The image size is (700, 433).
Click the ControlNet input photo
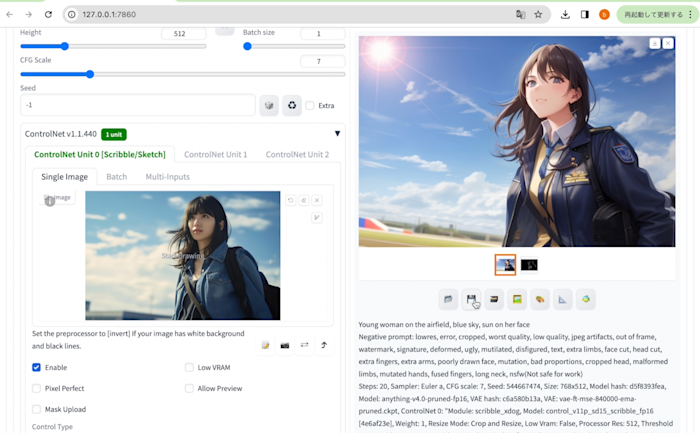click(183, 255)
